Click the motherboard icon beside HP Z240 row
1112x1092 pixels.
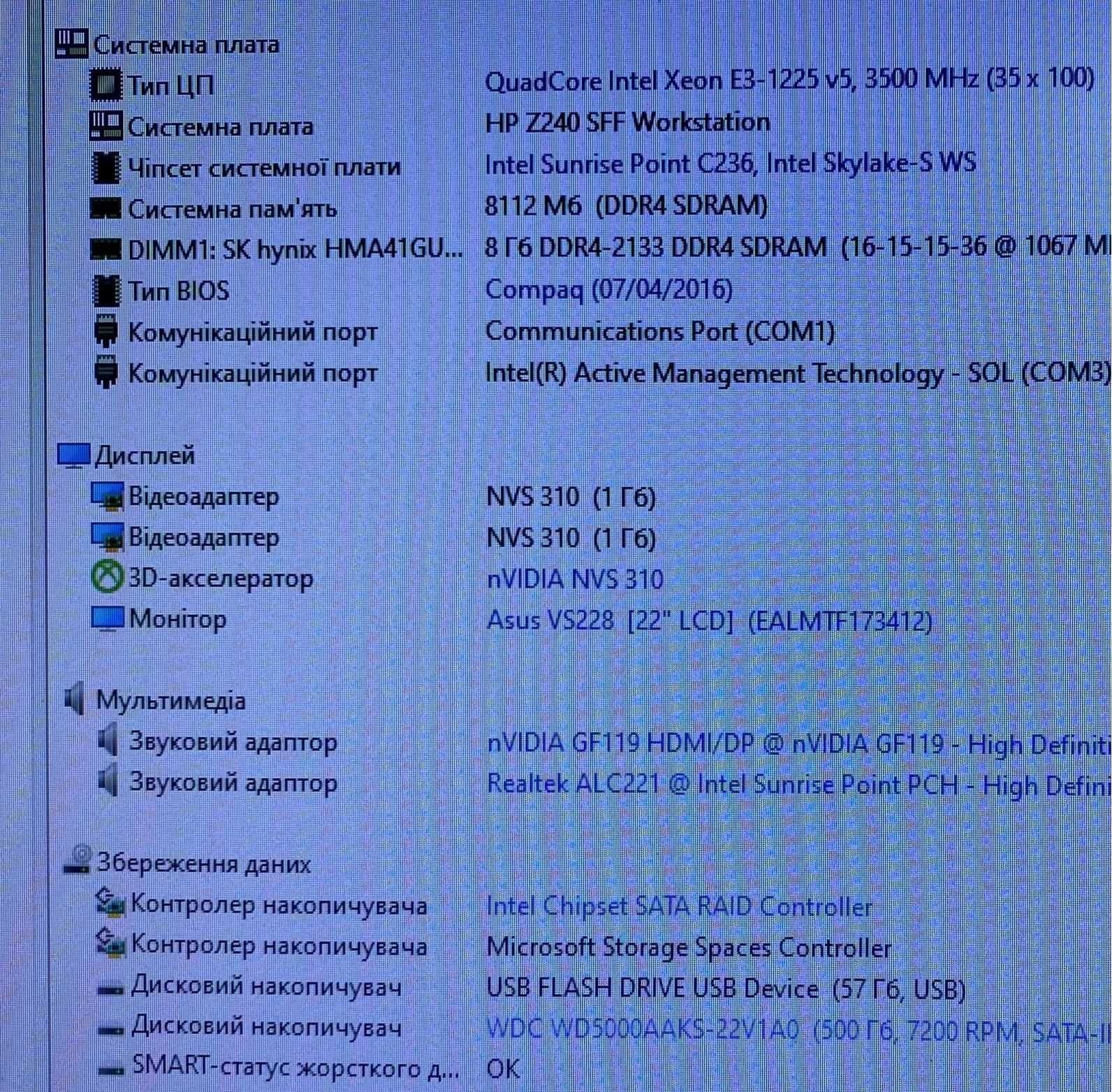[106, 126]
